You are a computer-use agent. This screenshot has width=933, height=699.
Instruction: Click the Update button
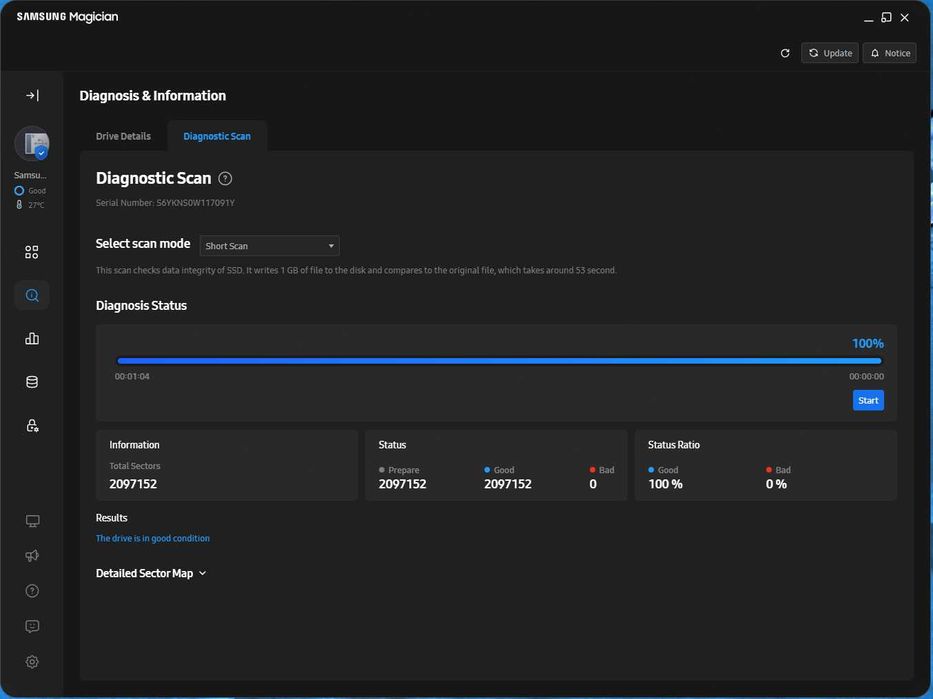[x=830, y=53]
